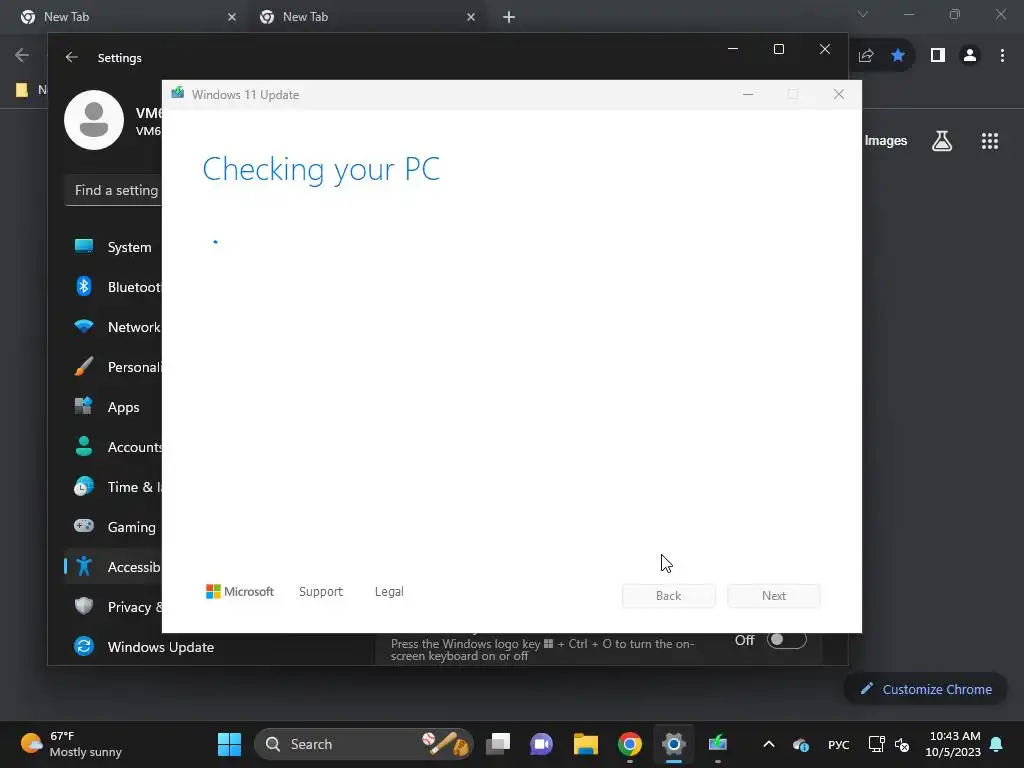Open the Chrome profile icon
Image resolution: width=1024 pixels, height=768 pixels.
pyautogui.click(x=970, y=56)
